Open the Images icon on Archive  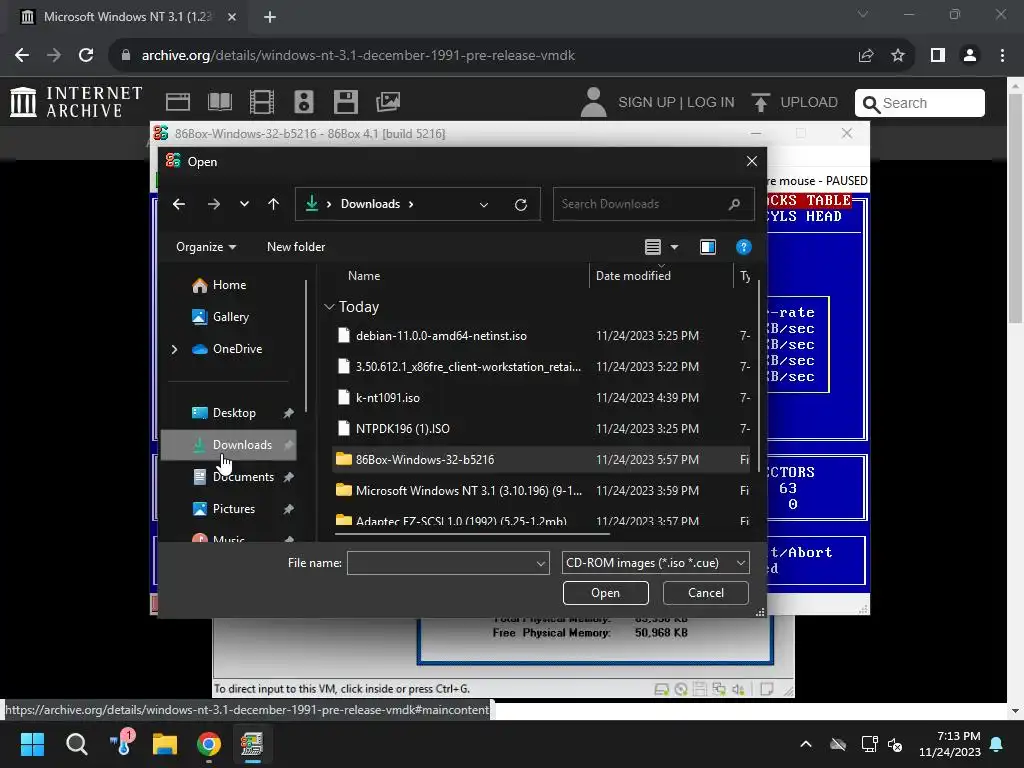tap(388, 102)
